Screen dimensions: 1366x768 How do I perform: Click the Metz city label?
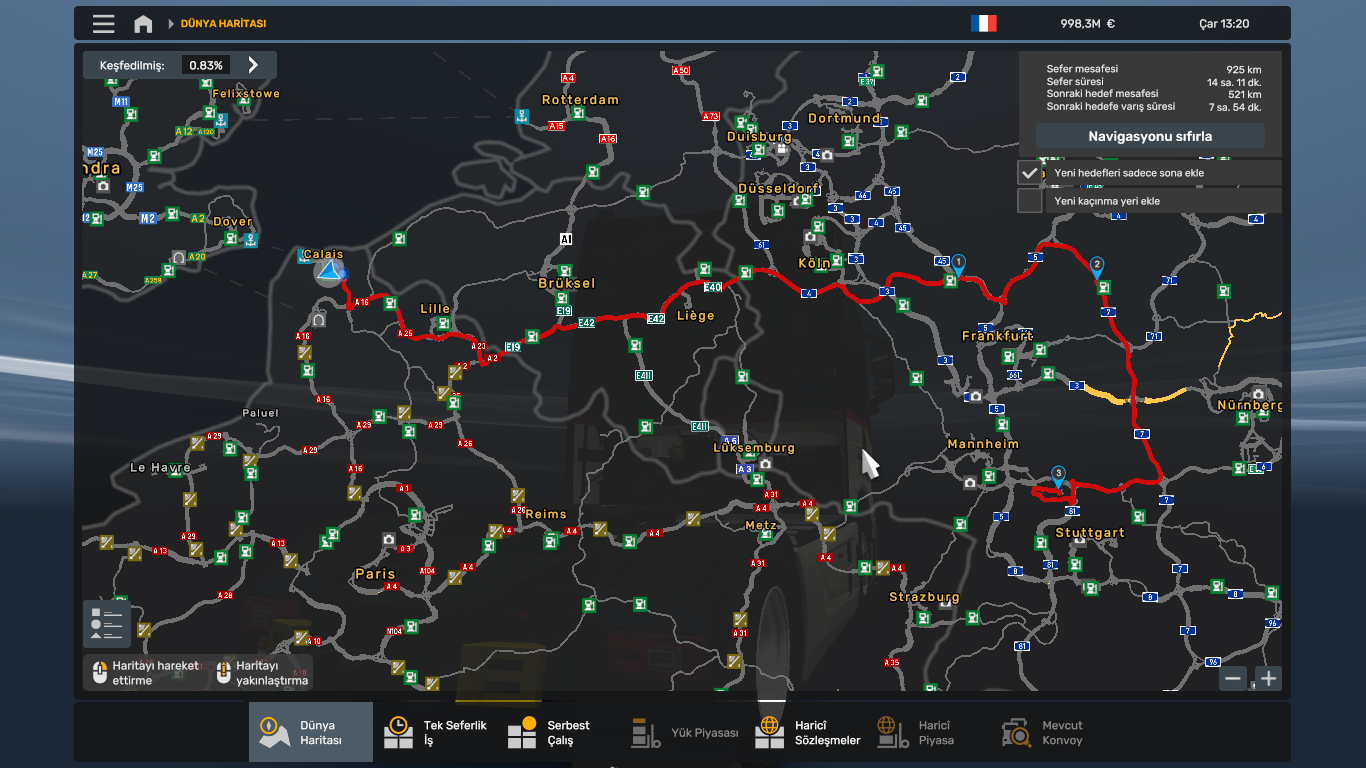tap(761, 525)
